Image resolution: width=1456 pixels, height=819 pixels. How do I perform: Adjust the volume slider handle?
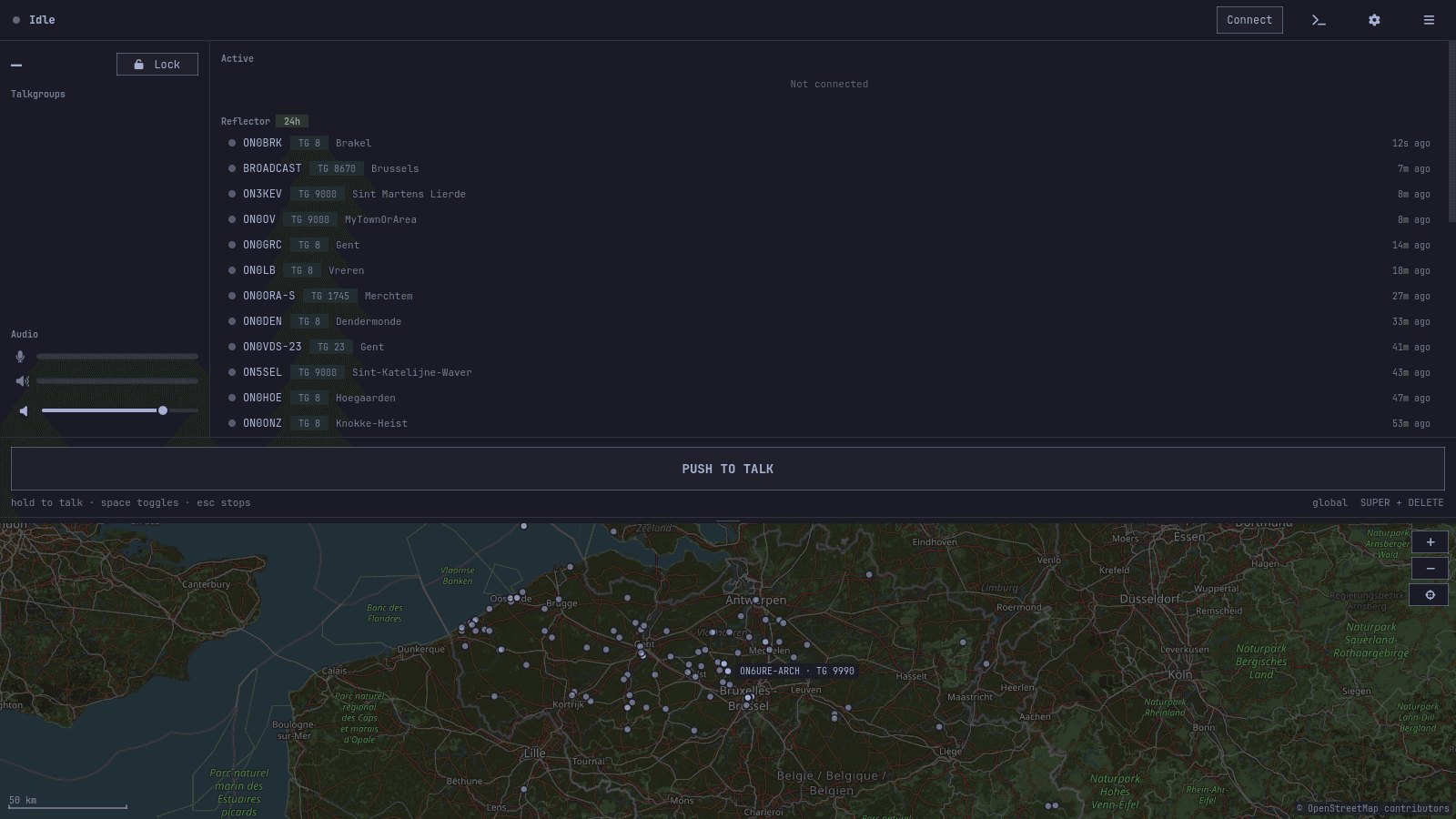163,410
